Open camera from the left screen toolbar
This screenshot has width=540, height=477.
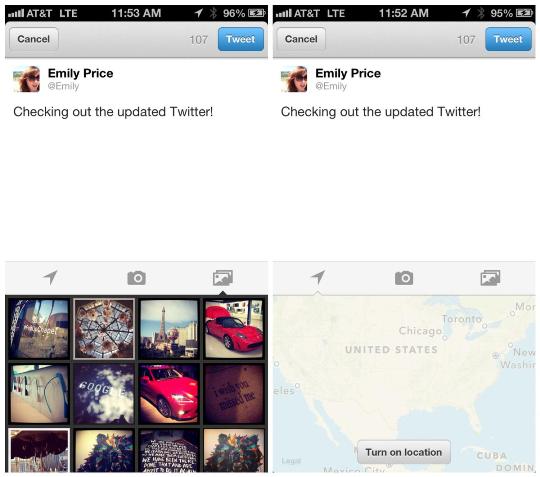pos(136,278)
